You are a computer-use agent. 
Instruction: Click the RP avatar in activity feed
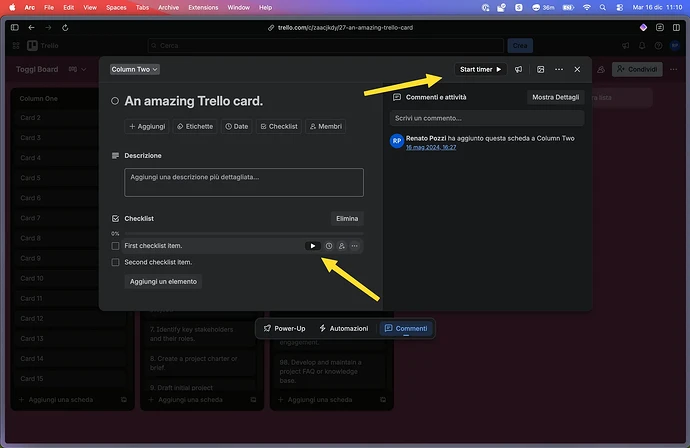click(397, 141)
